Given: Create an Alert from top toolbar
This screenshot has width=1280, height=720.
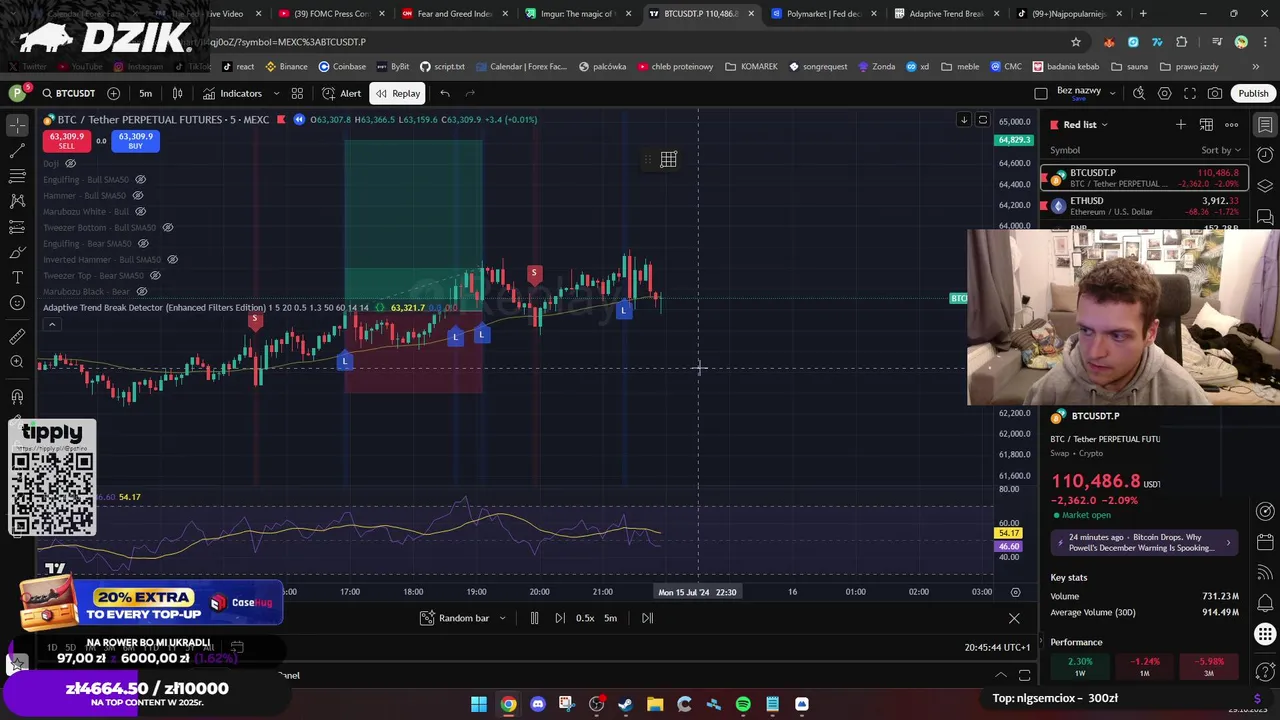Looking at the screenshot, I should click(341, 93).
